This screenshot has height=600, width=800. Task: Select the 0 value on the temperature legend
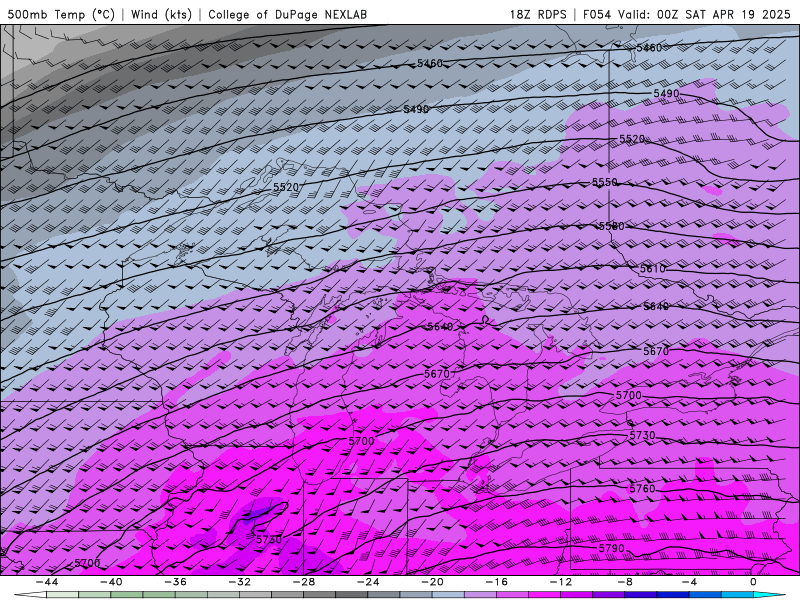754,582
